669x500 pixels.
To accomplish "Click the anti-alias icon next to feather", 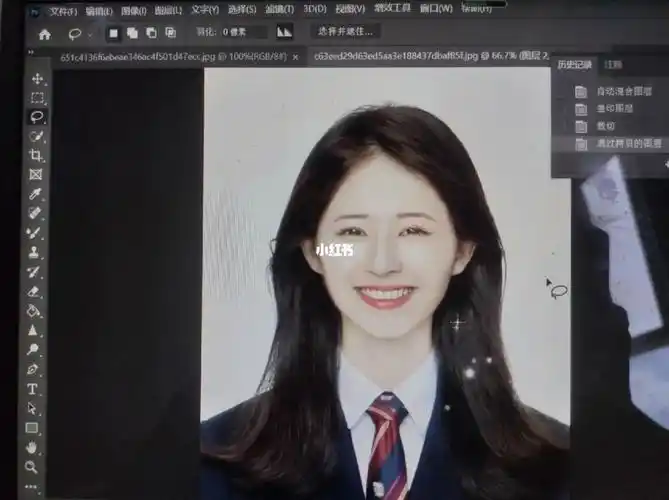I will tap(284, 32).
